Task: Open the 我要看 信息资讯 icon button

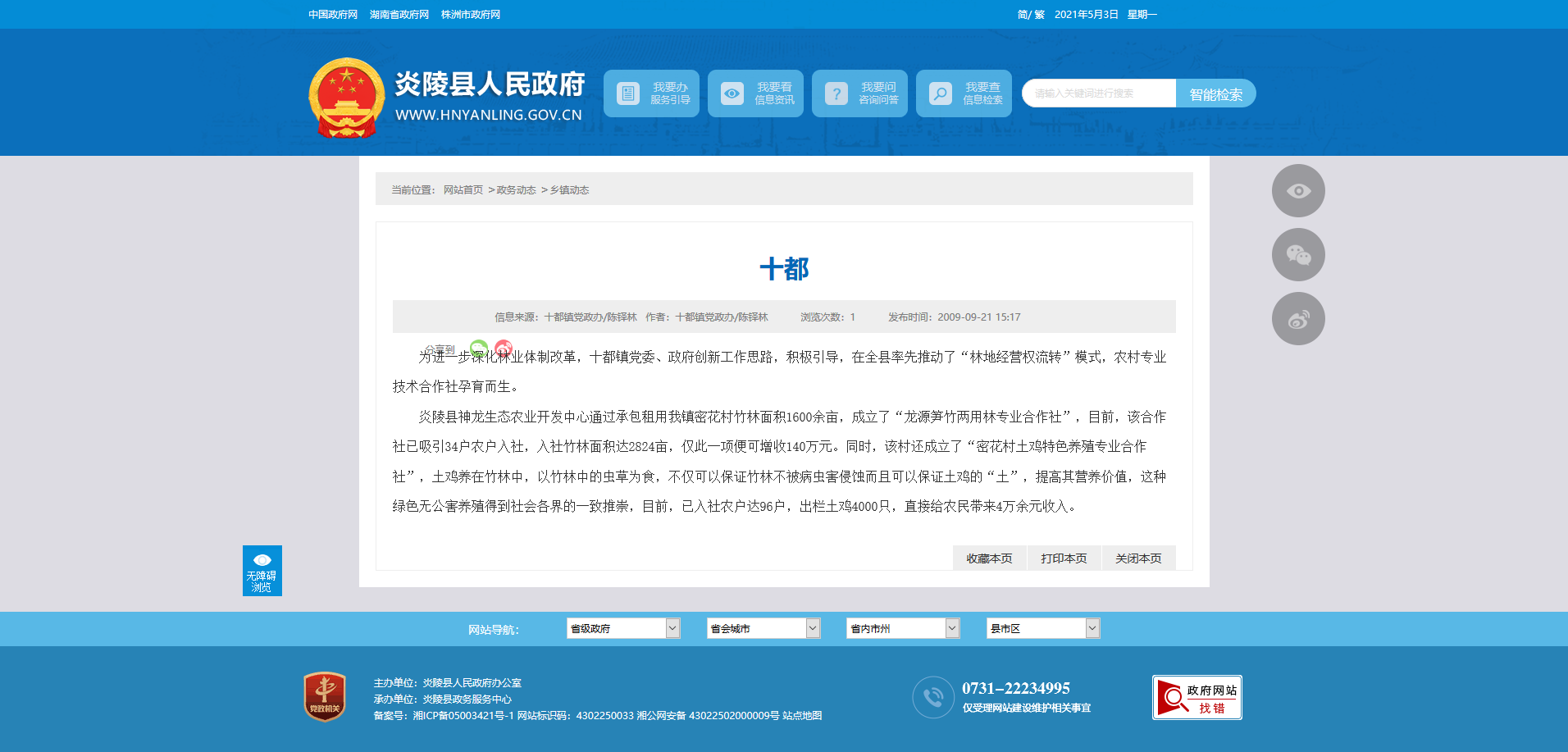Action: tap(755, 93)
